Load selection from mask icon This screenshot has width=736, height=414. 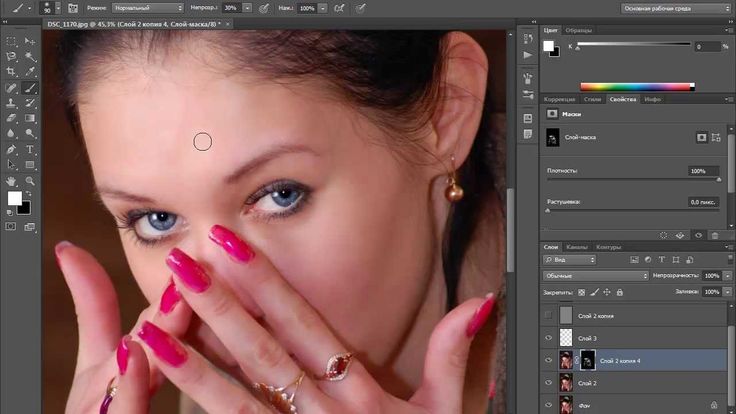tap(663, 236)
